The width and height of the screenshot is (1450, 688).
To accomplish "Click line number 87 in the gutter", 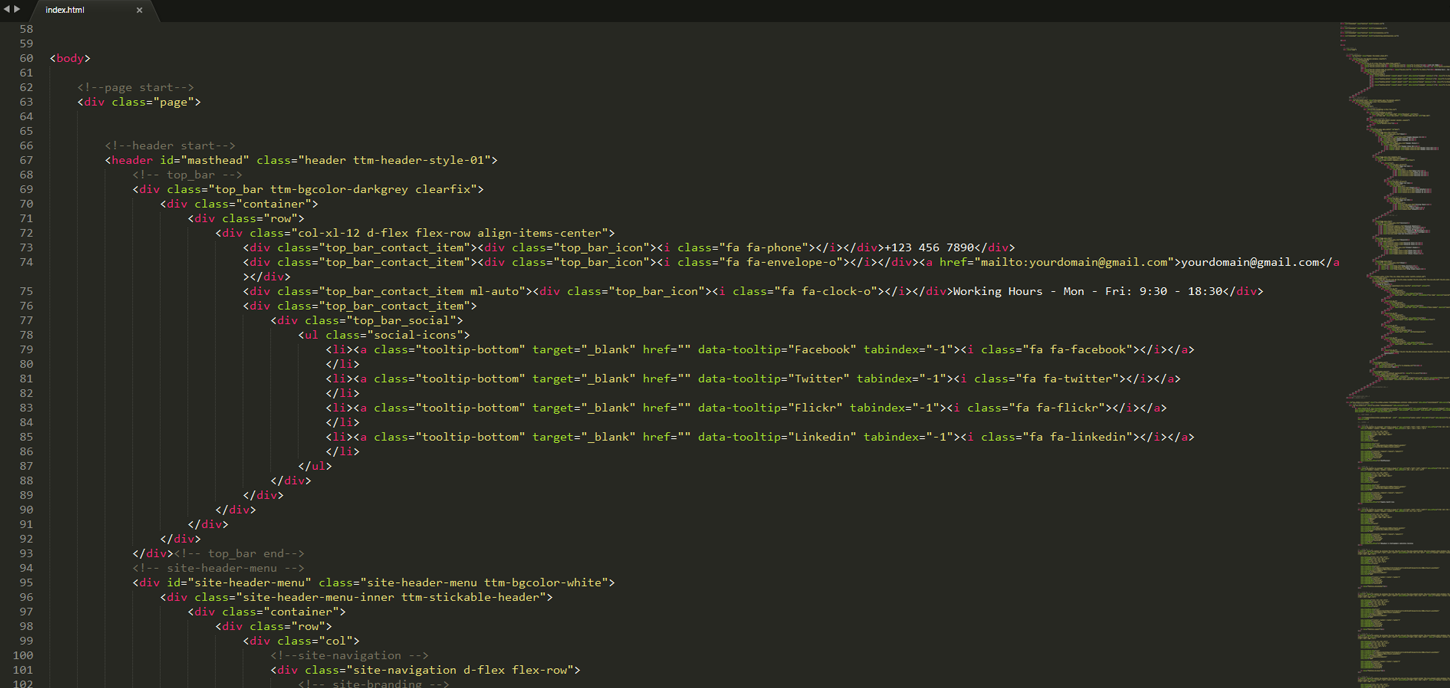I will [x=26, y=466].
